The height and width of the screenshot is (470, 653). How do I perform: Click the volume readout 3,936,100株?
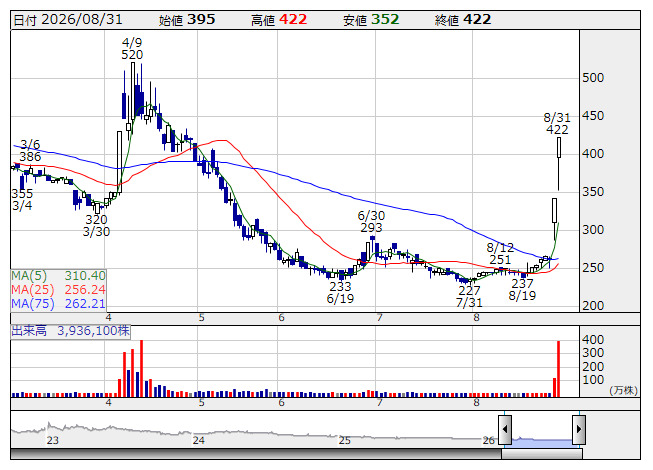click(93, 331)
